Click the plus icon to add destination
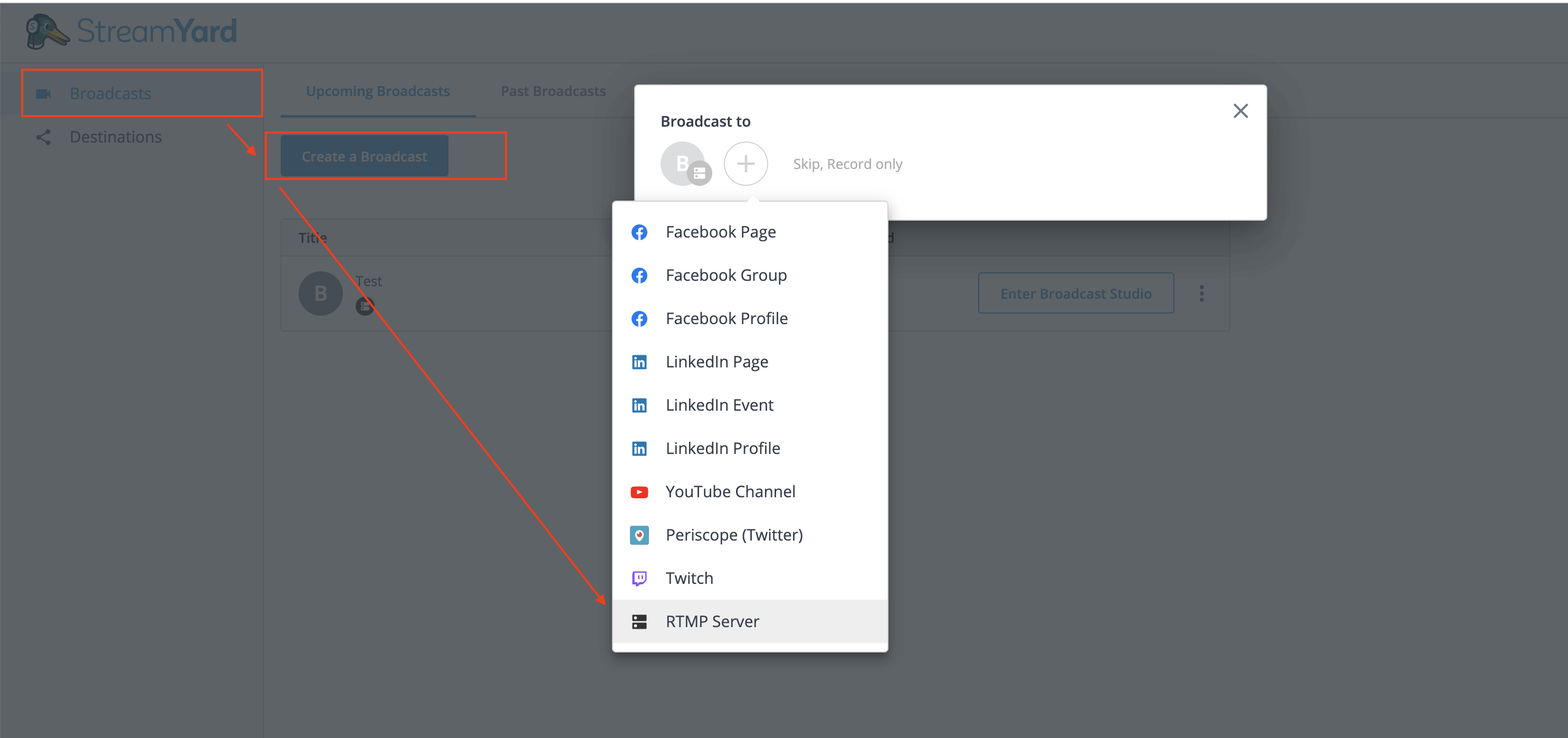 [x=745, y=164]
